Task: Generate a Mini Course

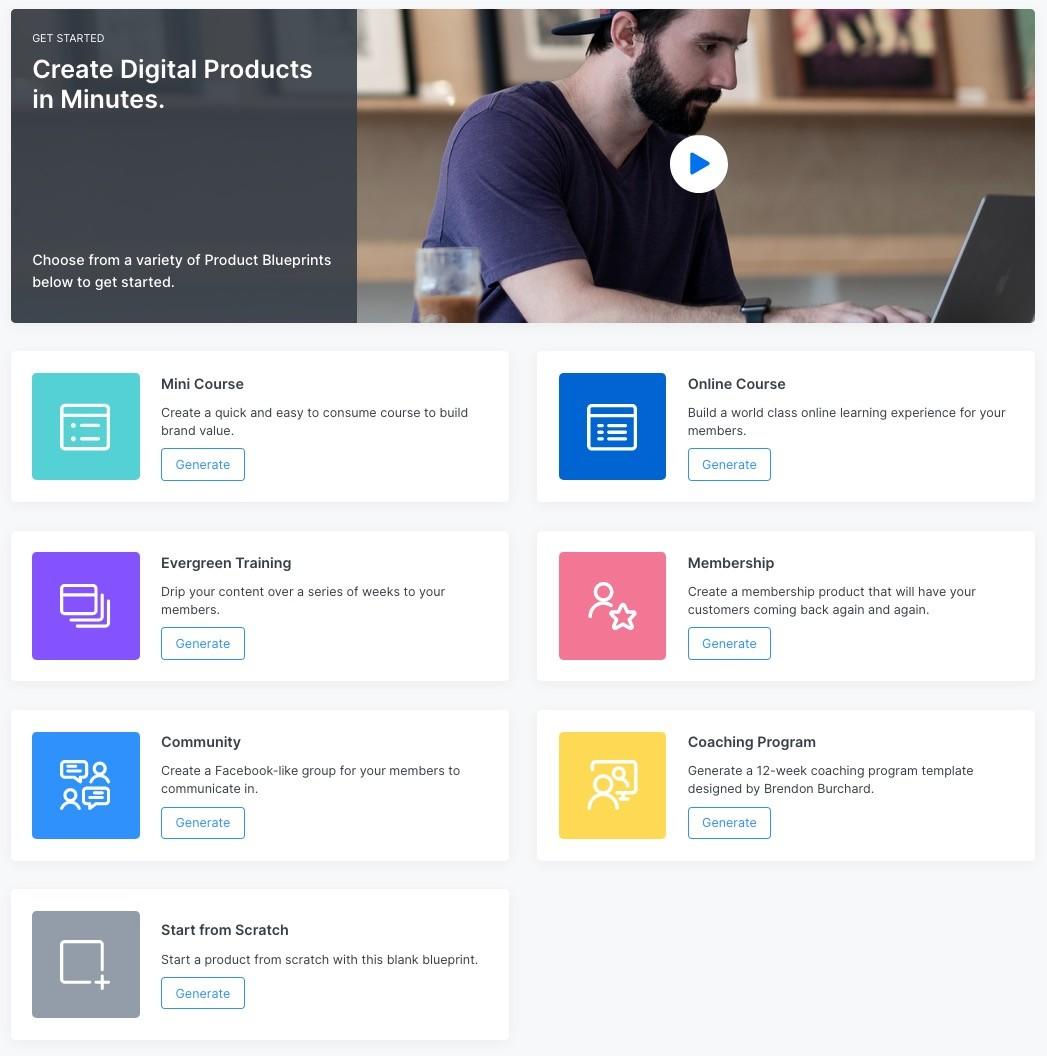Action: 203,465
